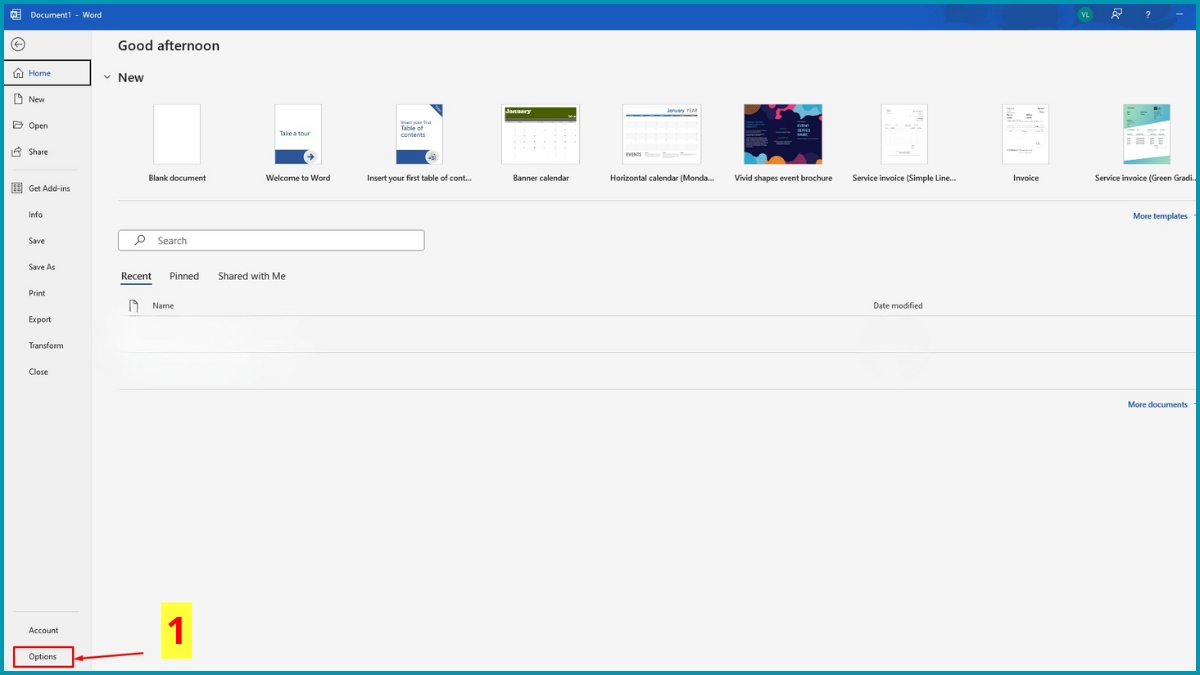This screenshot has width=1200, height=675.
Task: Select Transform in the sidebar
Action: [x=47, y=345]
